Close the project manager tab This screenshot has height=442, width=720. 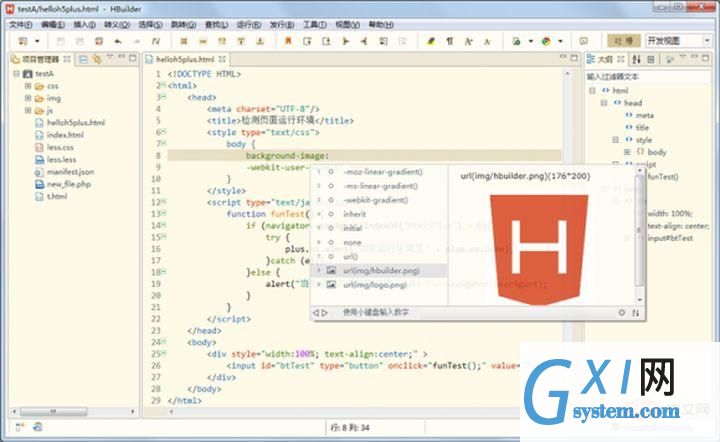[67, 59]
